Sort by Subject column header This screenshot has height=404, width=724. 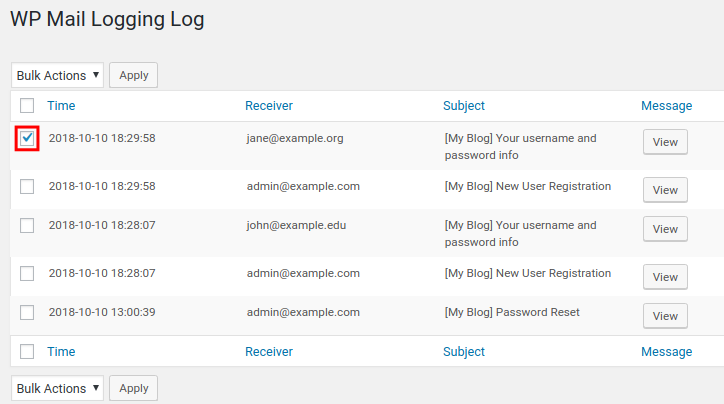tap(464, 106)
